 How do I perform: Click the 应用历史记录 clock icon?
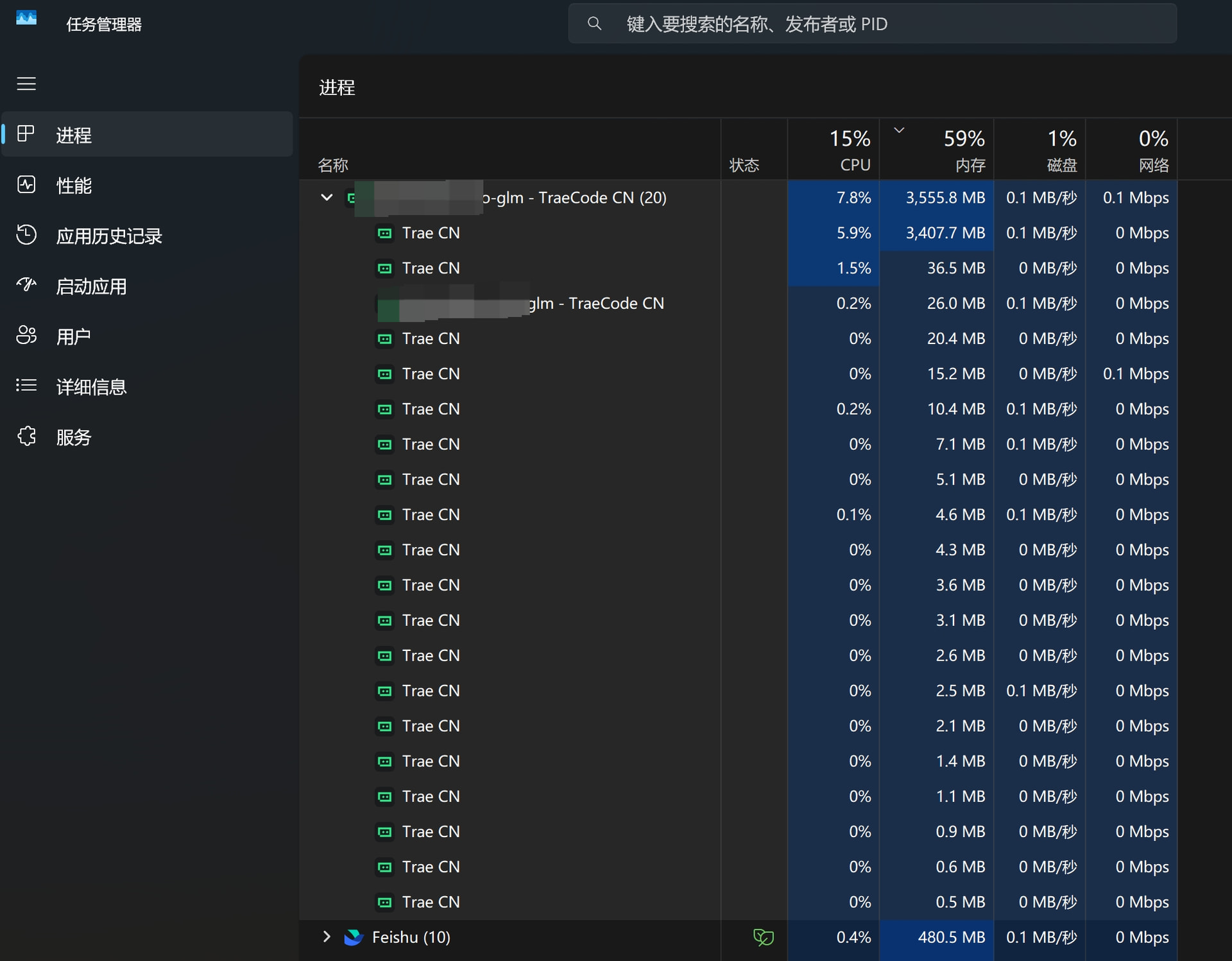pyautogui.click(x=26, y=235)
